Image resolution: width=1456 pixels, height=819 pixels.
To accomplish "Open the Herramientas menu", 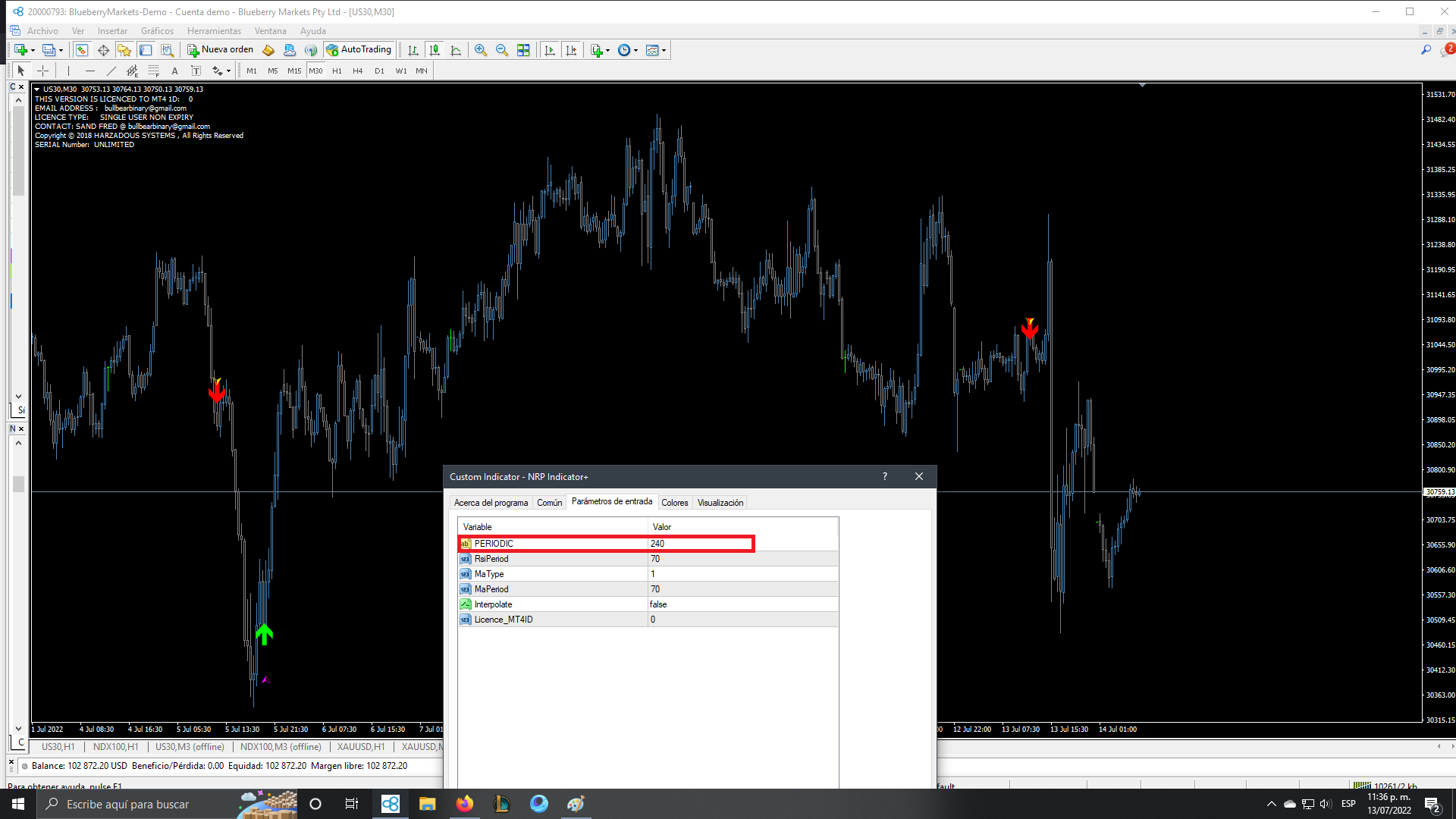I will click(214, 31).
